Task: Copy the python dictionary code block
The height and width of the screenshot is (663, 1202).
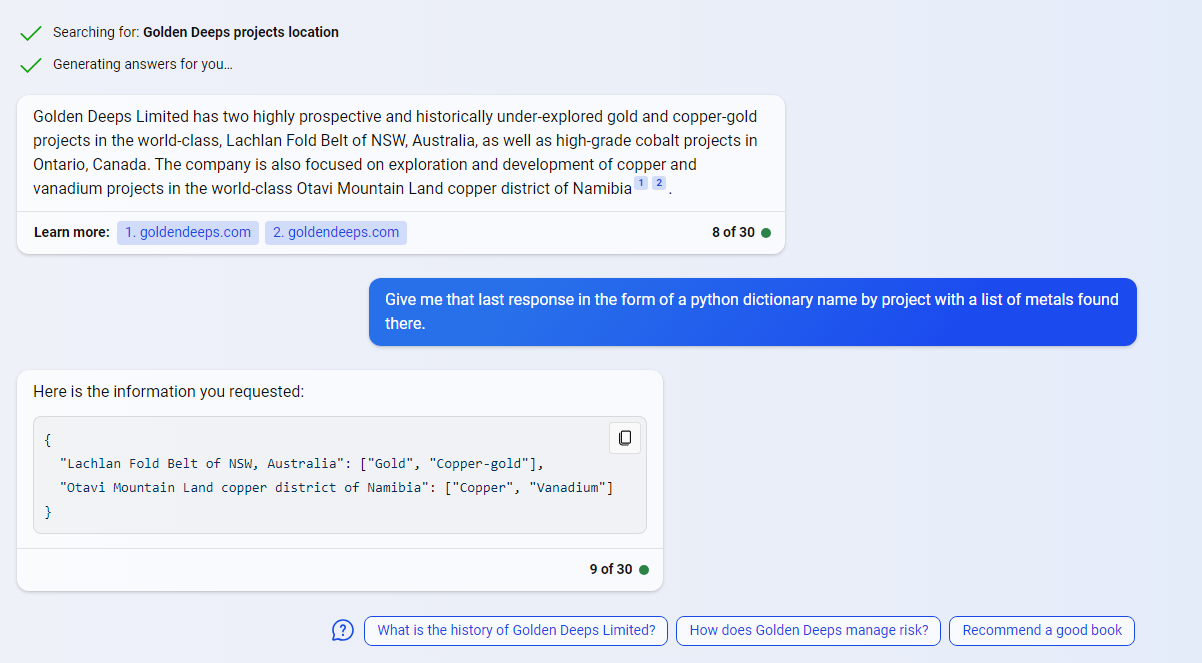Action: pyautogui.click(x=625, y=438)
